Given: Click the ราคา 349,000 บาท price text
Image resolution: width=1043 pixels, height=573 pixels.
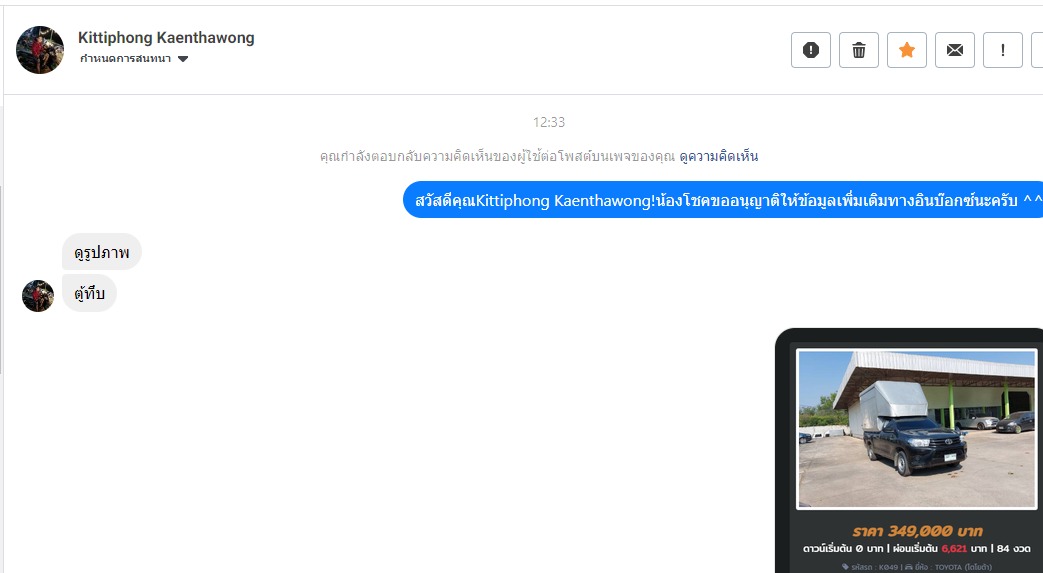Looking at the screenshot, I should 917,531.
